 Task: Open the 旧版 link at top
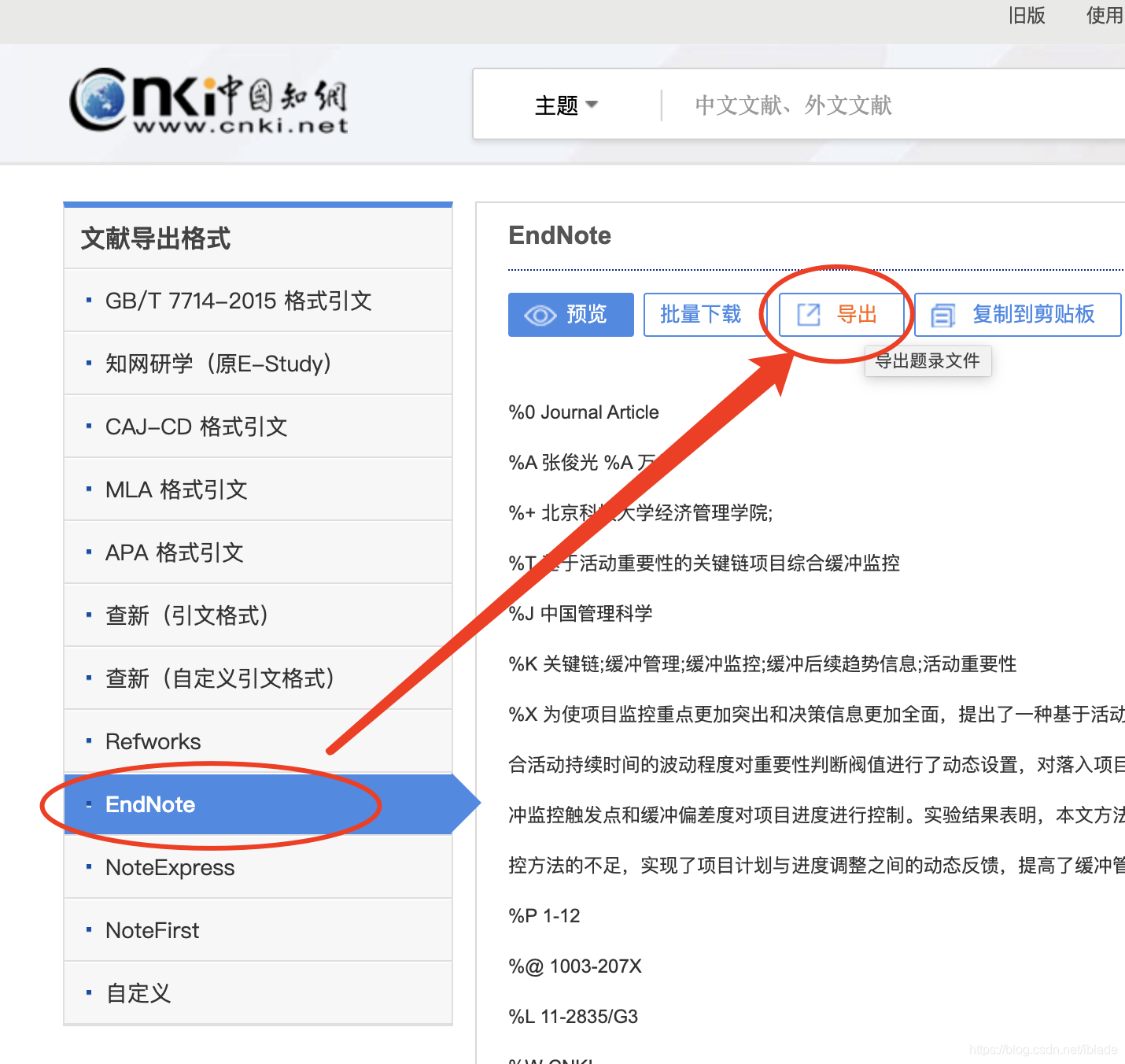pyautogui.click(x=1027, y=16)
